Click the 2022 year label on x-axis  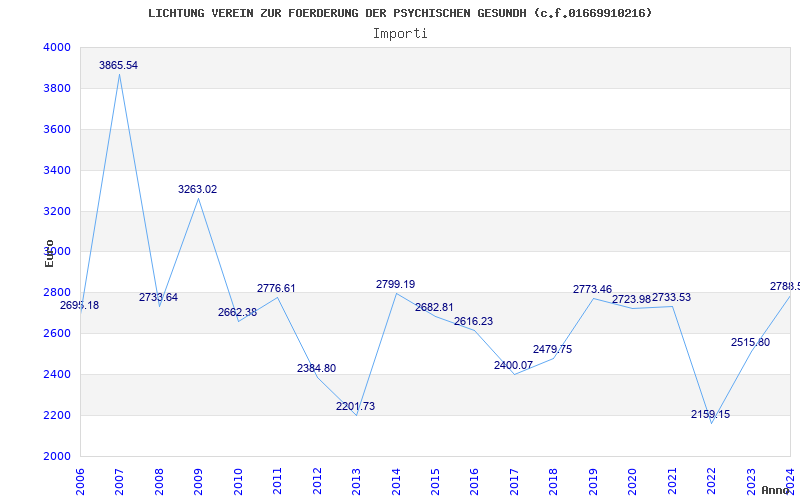click(x=712, y=482)
